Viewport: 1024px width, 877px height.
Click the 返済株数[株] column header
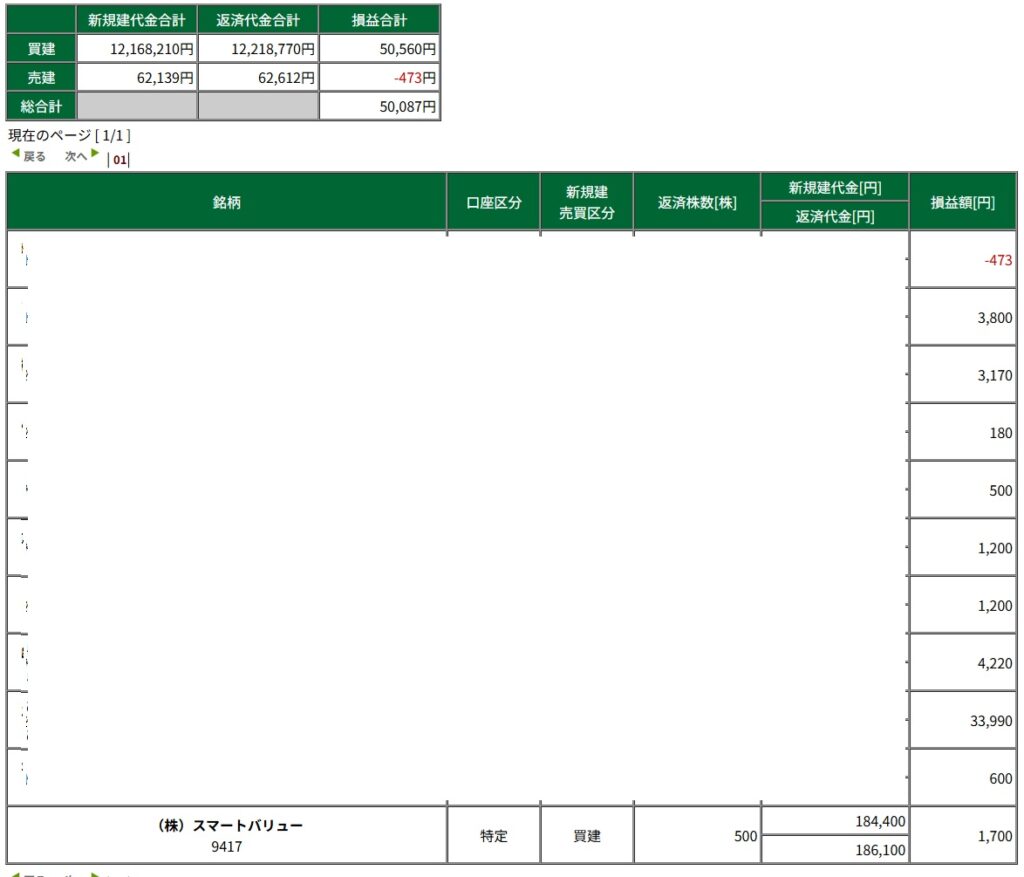697,202
